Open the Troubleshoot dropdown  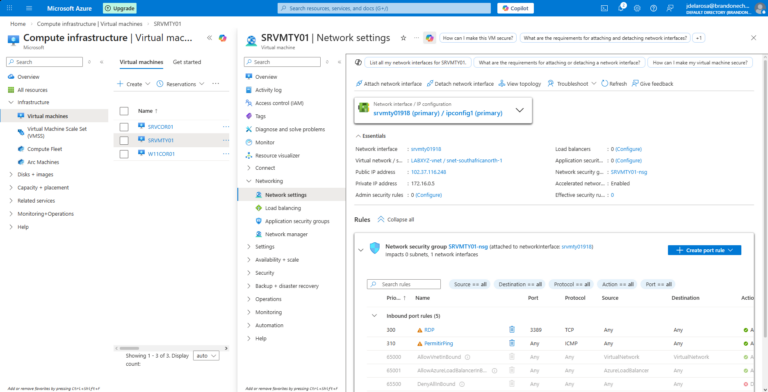coord(572,84)
